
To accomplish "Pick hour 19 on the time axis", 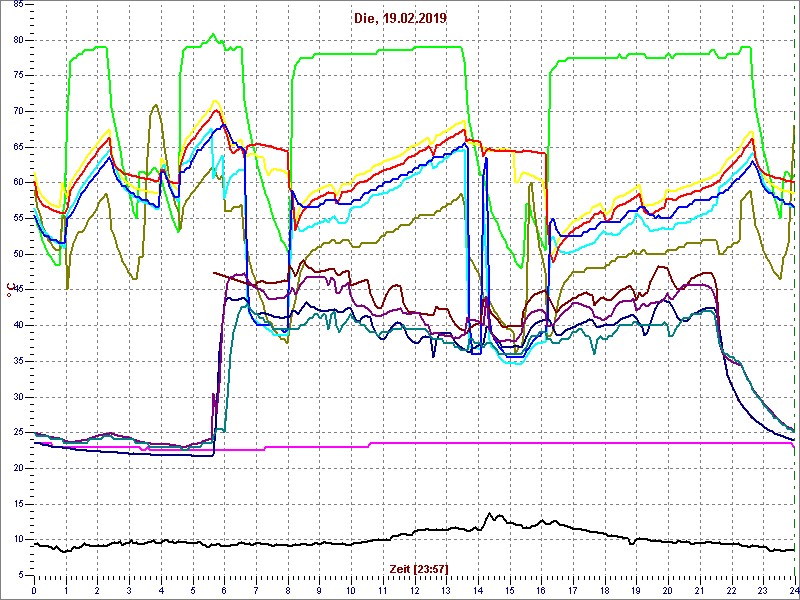I will coord(636,590).
